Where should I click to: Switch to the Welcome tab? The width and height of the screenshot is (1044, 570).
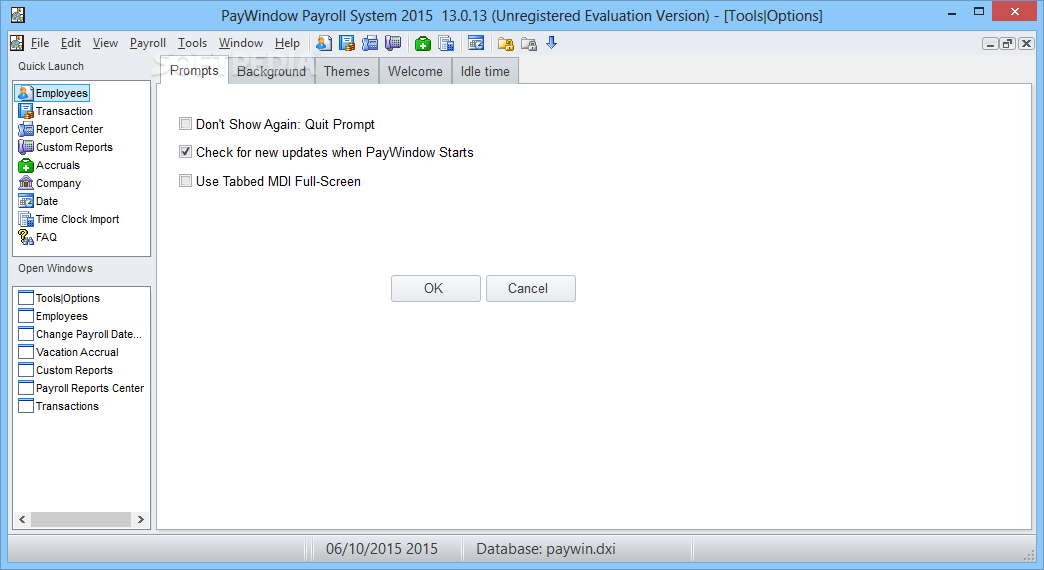tap(415, 71)
